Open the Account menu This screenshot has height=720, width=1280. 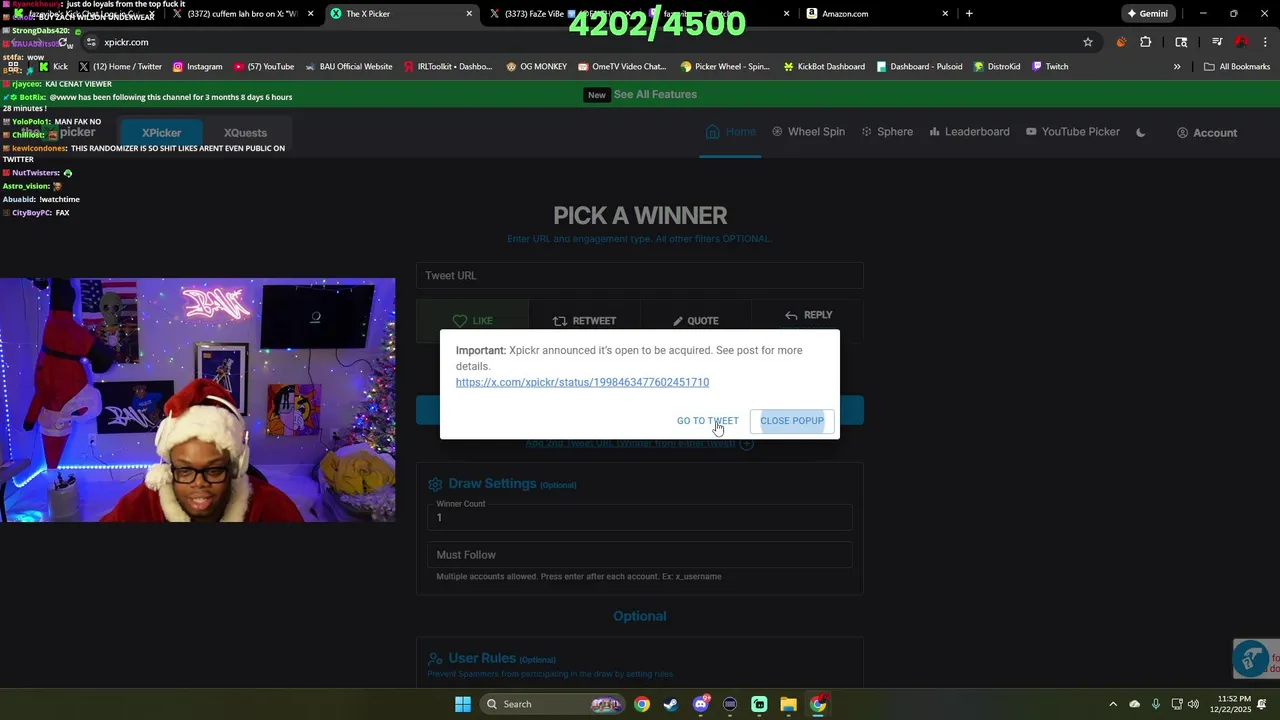click(x=1207, y=133)
